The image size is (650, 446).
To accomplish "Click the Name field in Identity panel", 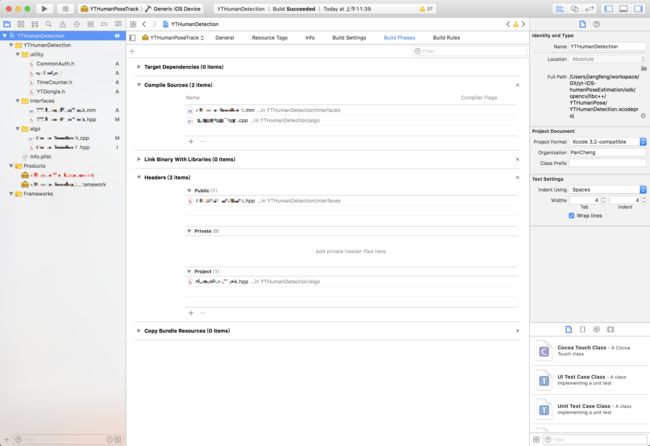I will 607,46.
